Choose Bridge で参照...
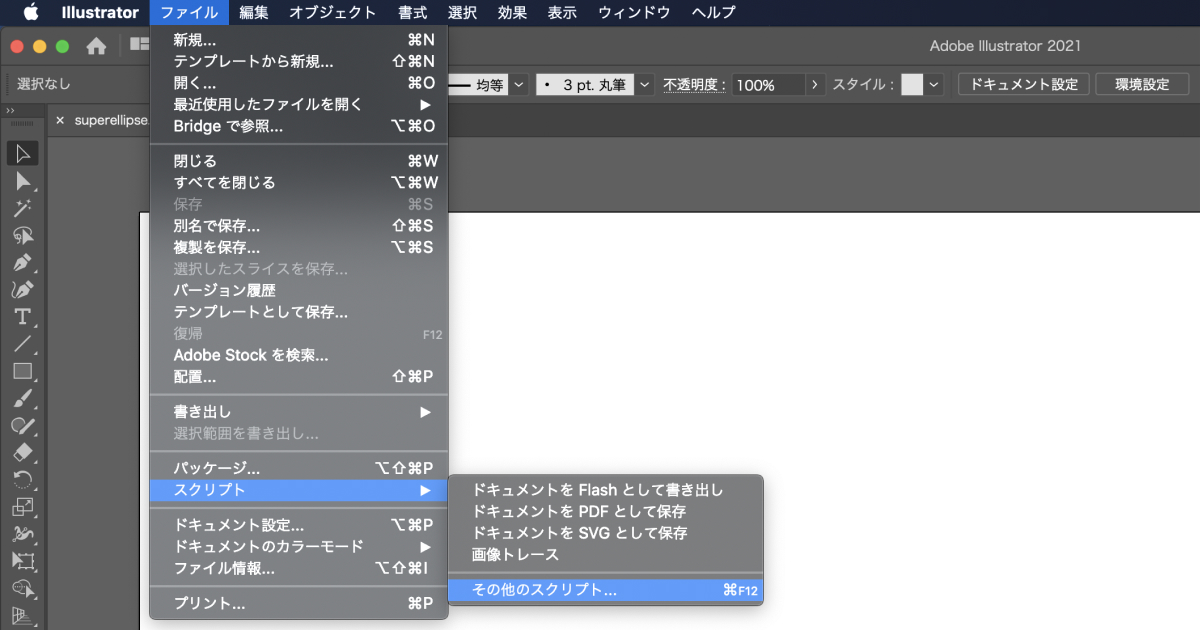The height and width of the screenshot is (630, 1200). 299,126
